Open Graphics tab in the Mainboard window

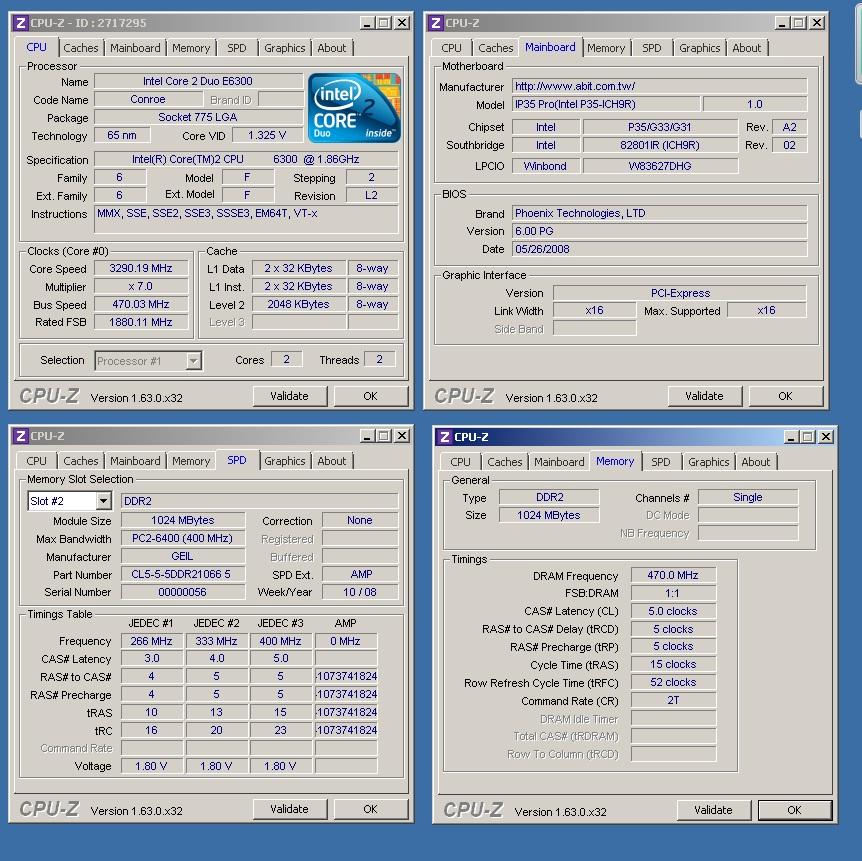point(699,48)
